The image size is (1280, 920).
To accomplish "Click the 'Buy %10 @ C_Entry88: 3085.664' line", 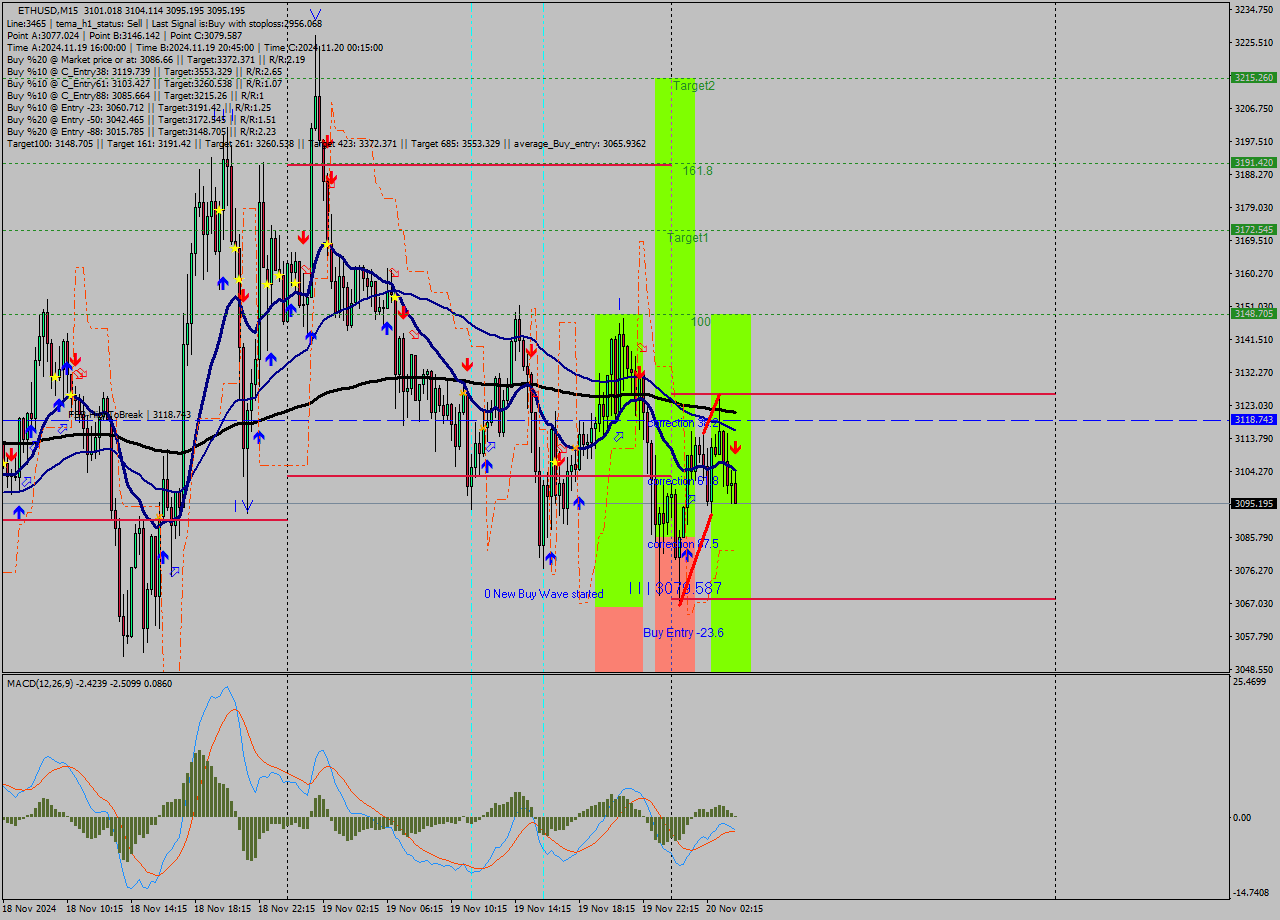I will coord(135,95).
